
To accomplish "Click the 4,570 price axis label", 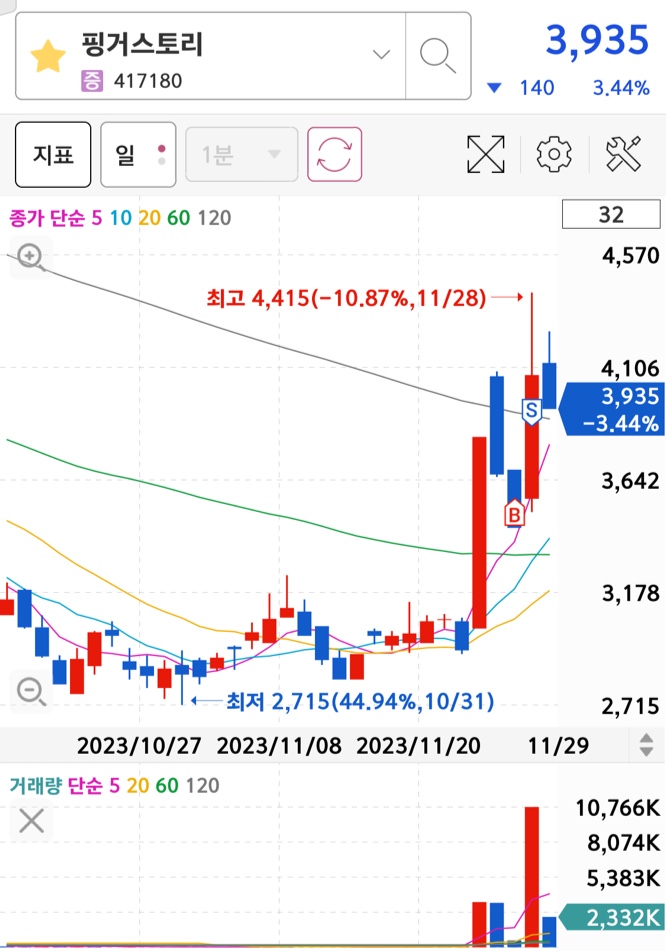I will (x=631, y=255).
